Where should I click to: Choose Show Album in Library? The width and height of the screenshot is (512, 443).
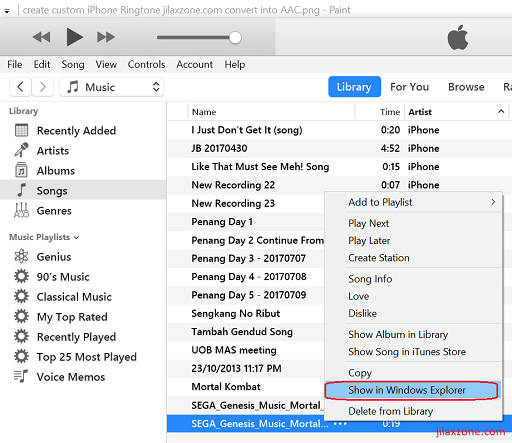point(413,335)
